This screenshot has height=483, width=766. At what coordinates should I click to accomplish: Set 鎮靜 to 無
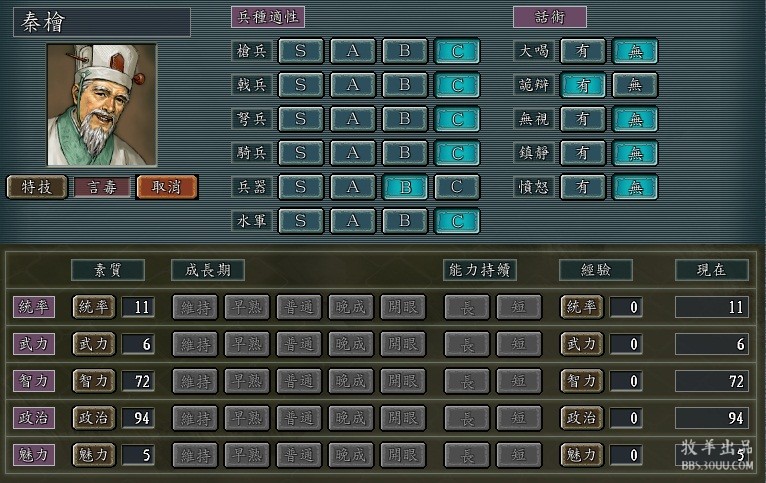(x=635, y=153)
